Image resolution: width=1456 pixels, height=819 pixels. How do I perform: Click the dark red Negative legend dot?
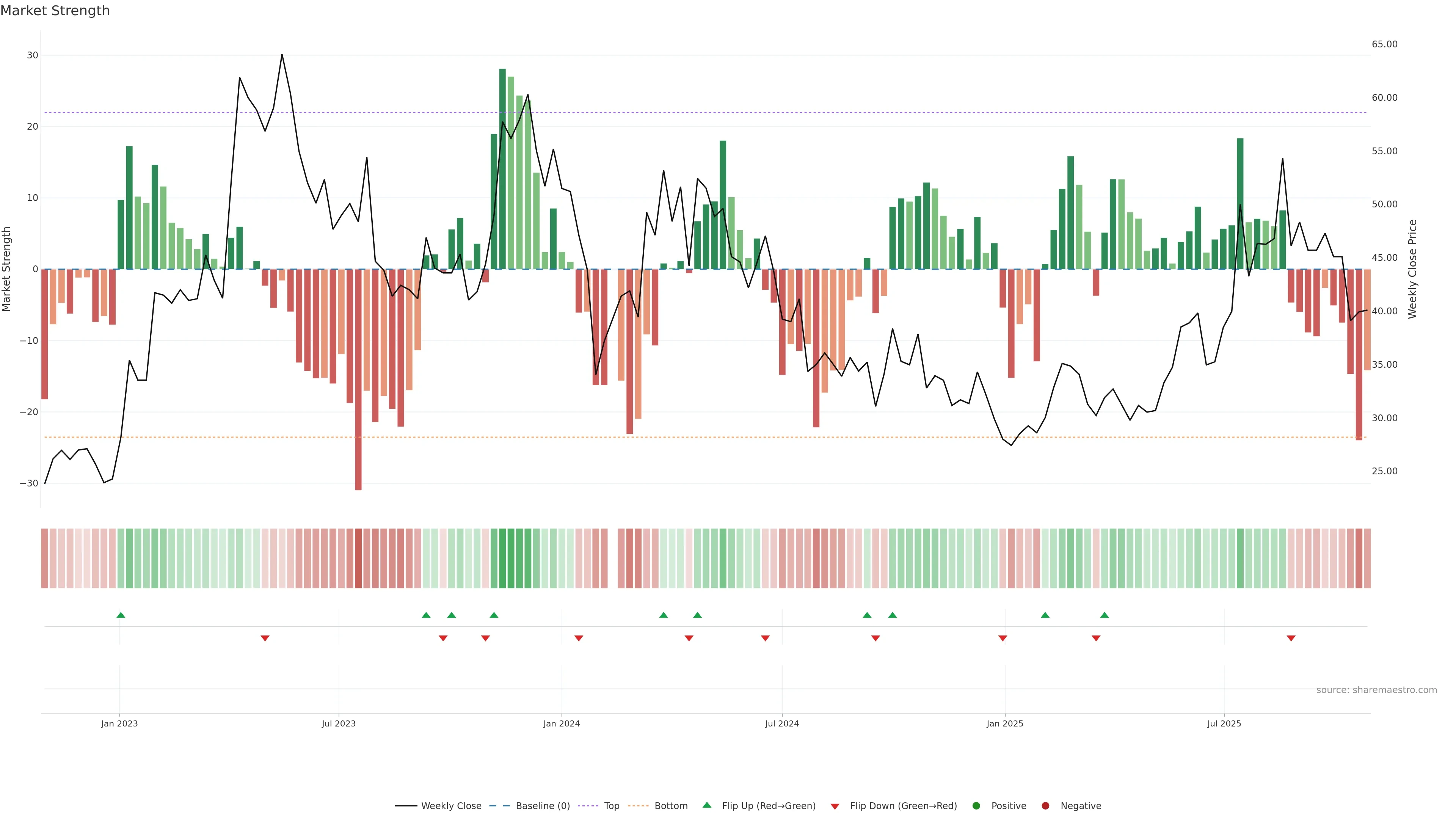(x=1045, y=805)
